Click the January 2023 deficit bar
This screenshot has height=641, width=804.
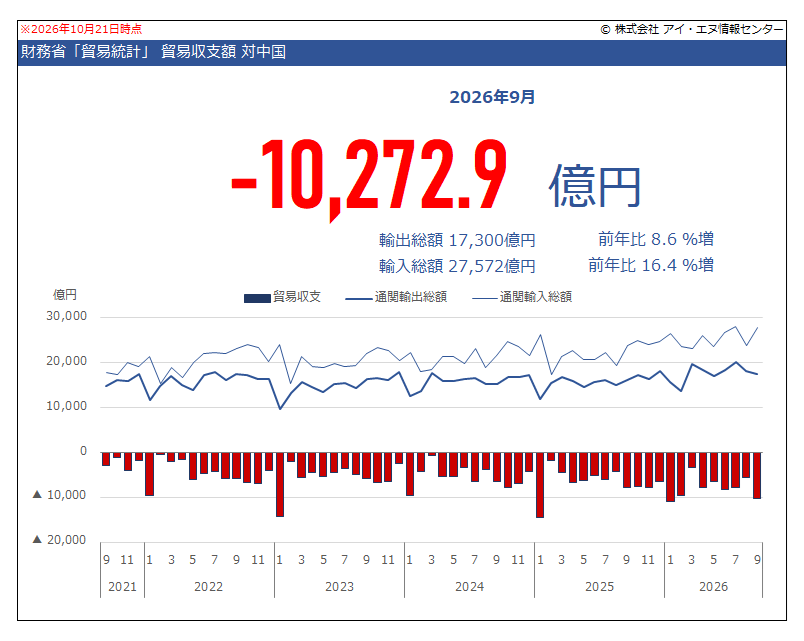280,484
